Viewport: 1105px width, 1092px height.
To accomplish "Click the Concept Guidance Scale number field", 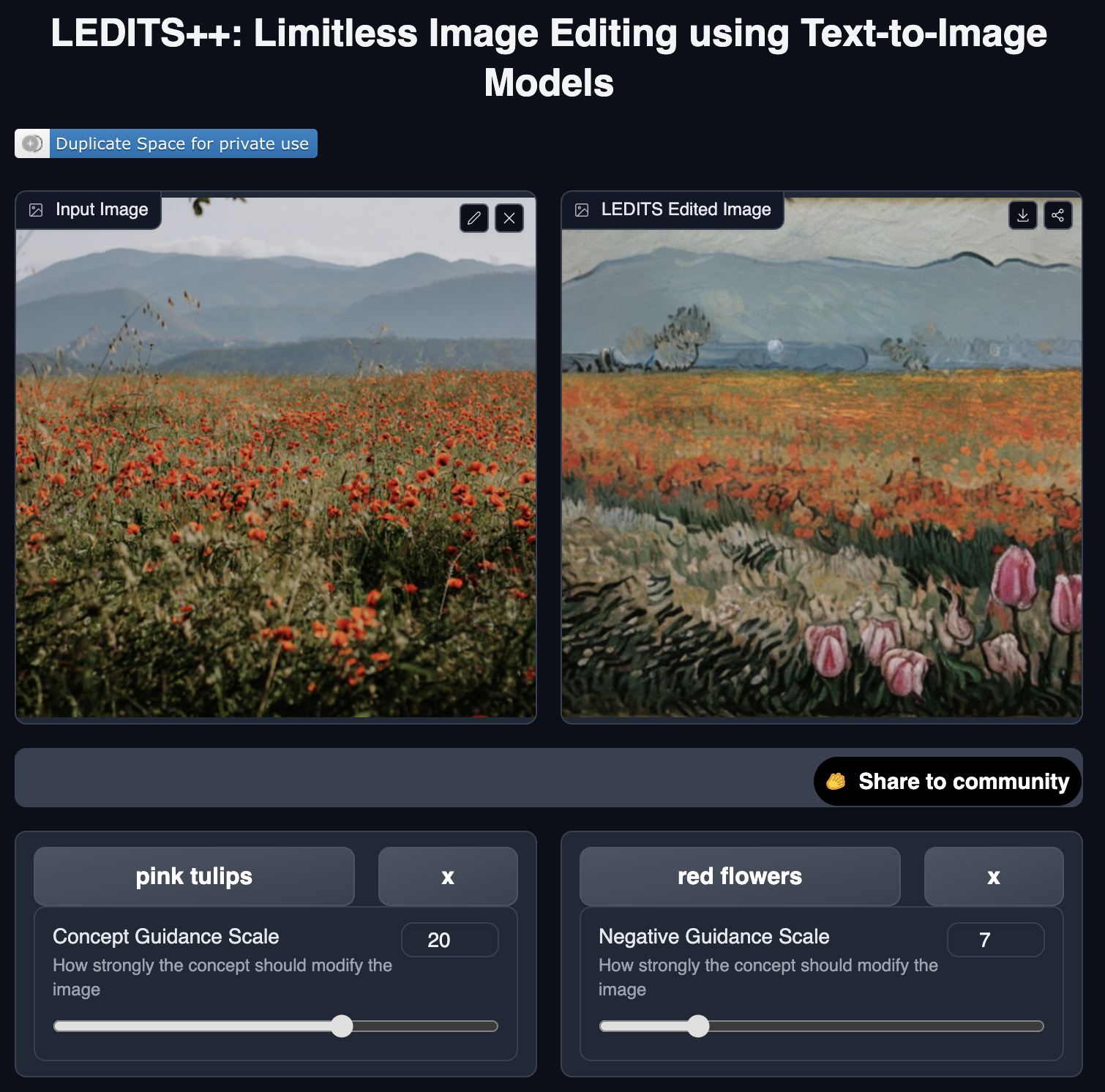I will point(450,940).
